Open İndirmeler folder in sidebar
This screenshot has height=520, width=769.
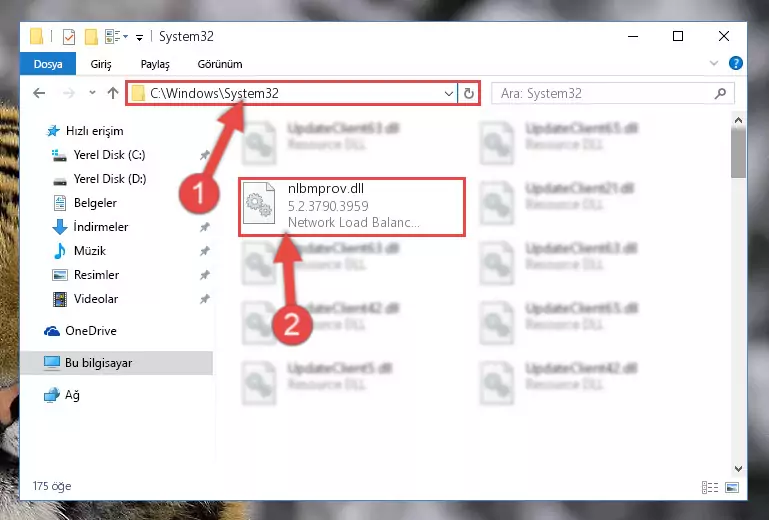[101, 227]
